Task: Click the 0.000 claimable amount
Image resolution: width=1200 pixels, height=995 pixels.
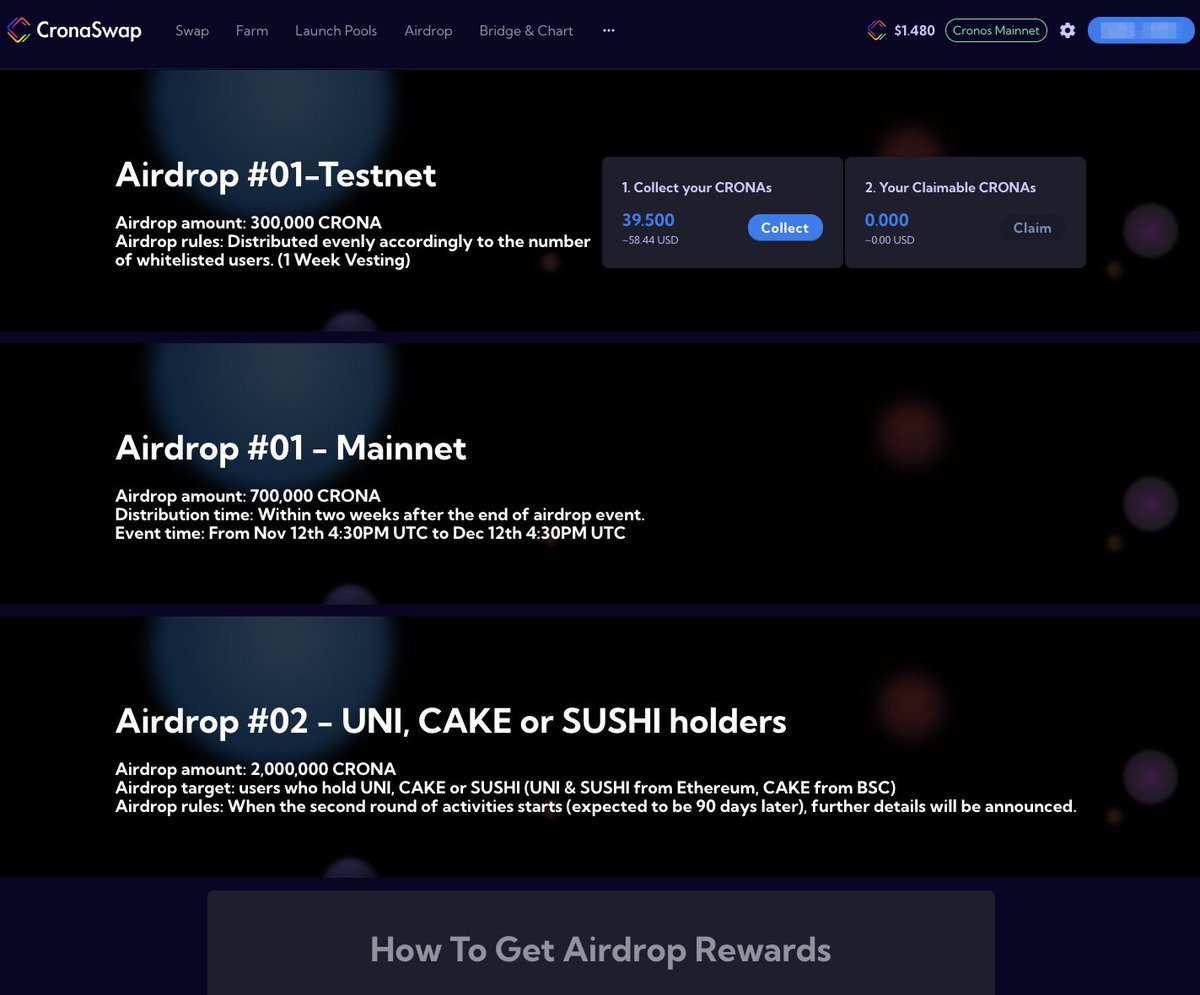Action: (x=887, y=220)
